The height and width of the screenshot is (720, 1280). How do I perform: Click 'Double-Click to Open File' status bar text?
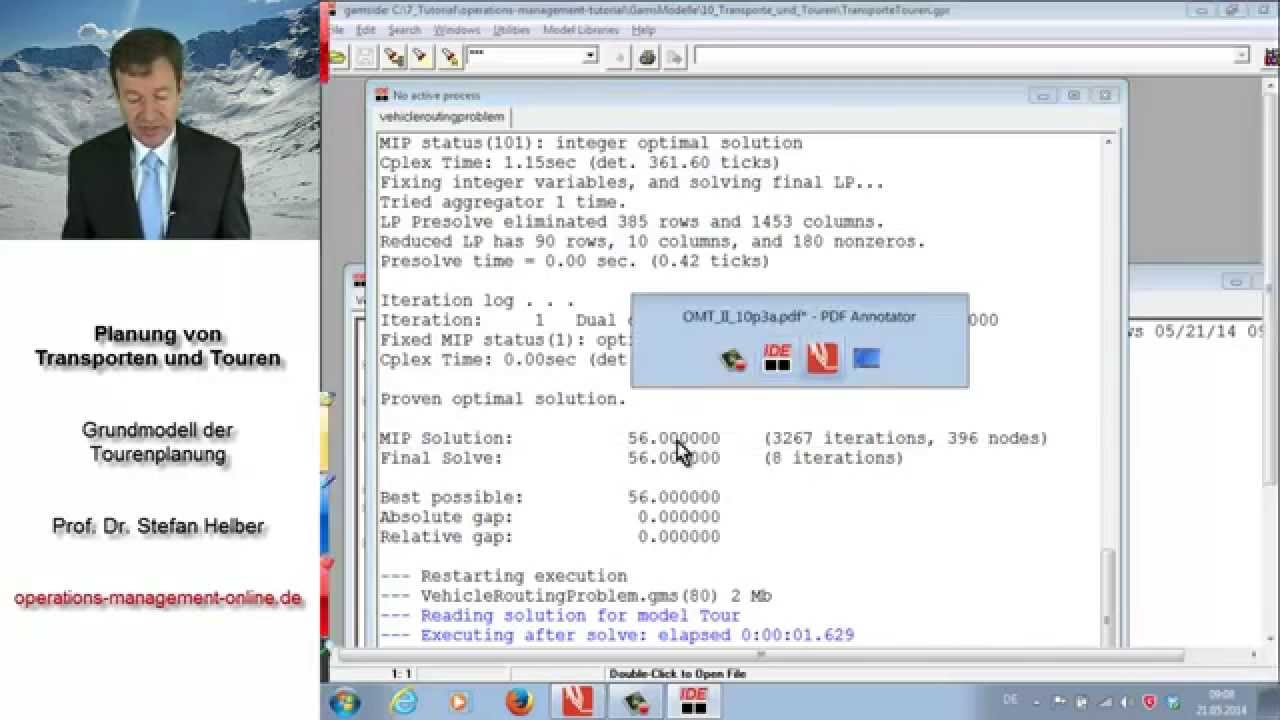[x=677, y=674]
